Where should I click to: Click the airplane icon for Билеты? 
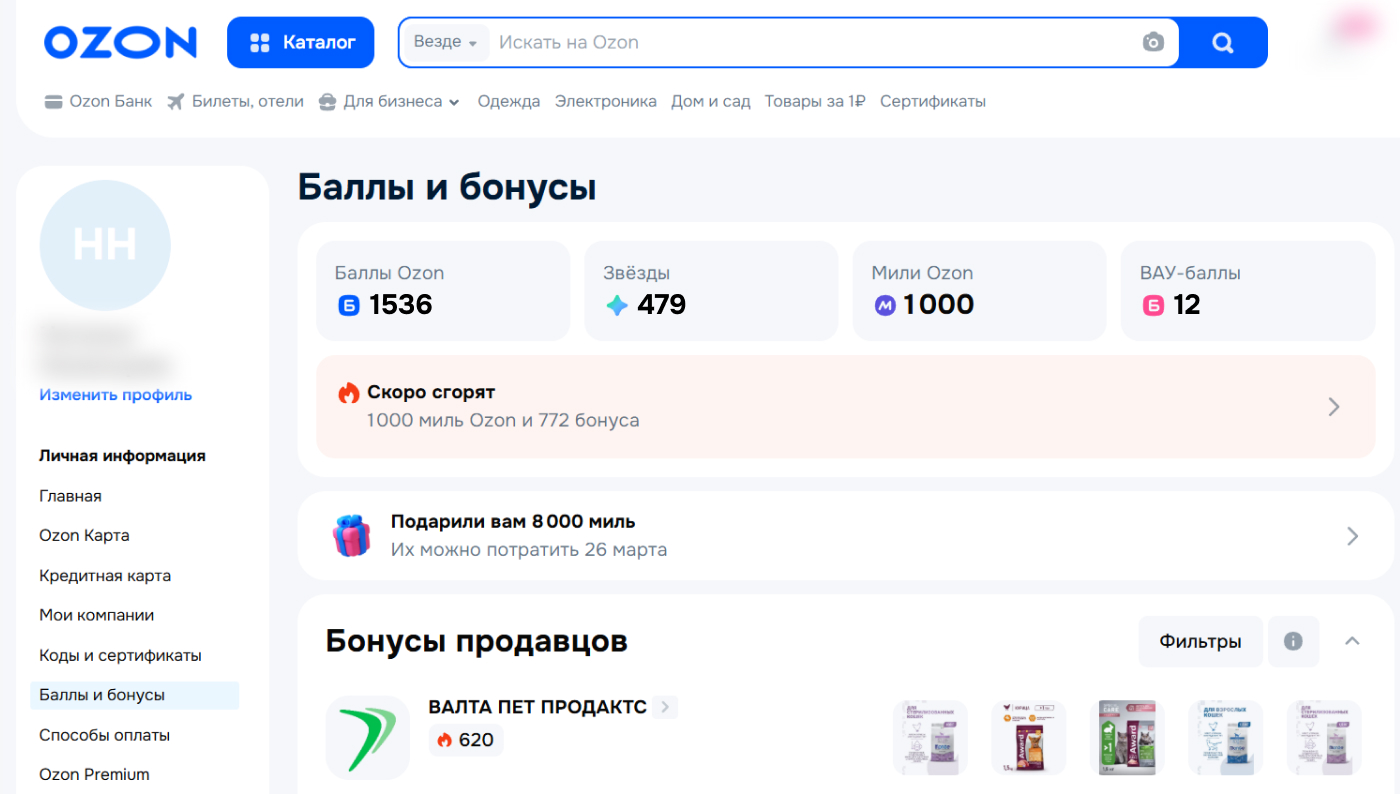click(x=176, y=101)
